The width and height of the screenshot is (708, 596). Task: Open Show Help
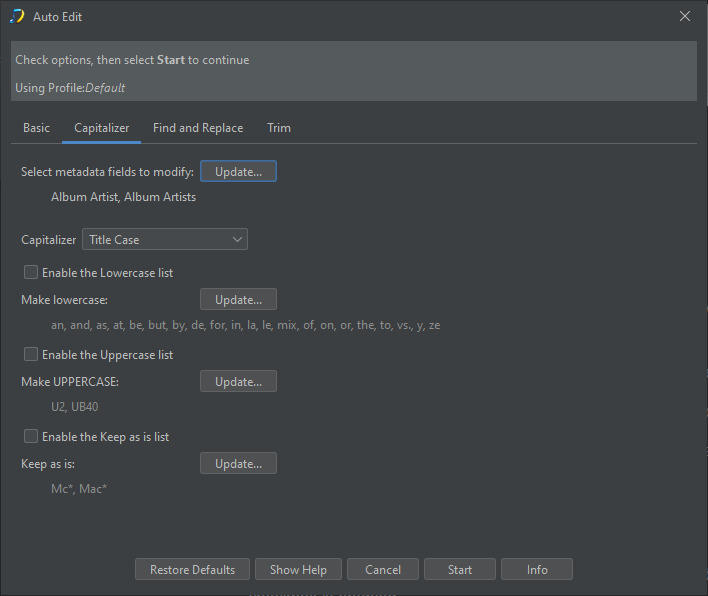click(298, 570)
